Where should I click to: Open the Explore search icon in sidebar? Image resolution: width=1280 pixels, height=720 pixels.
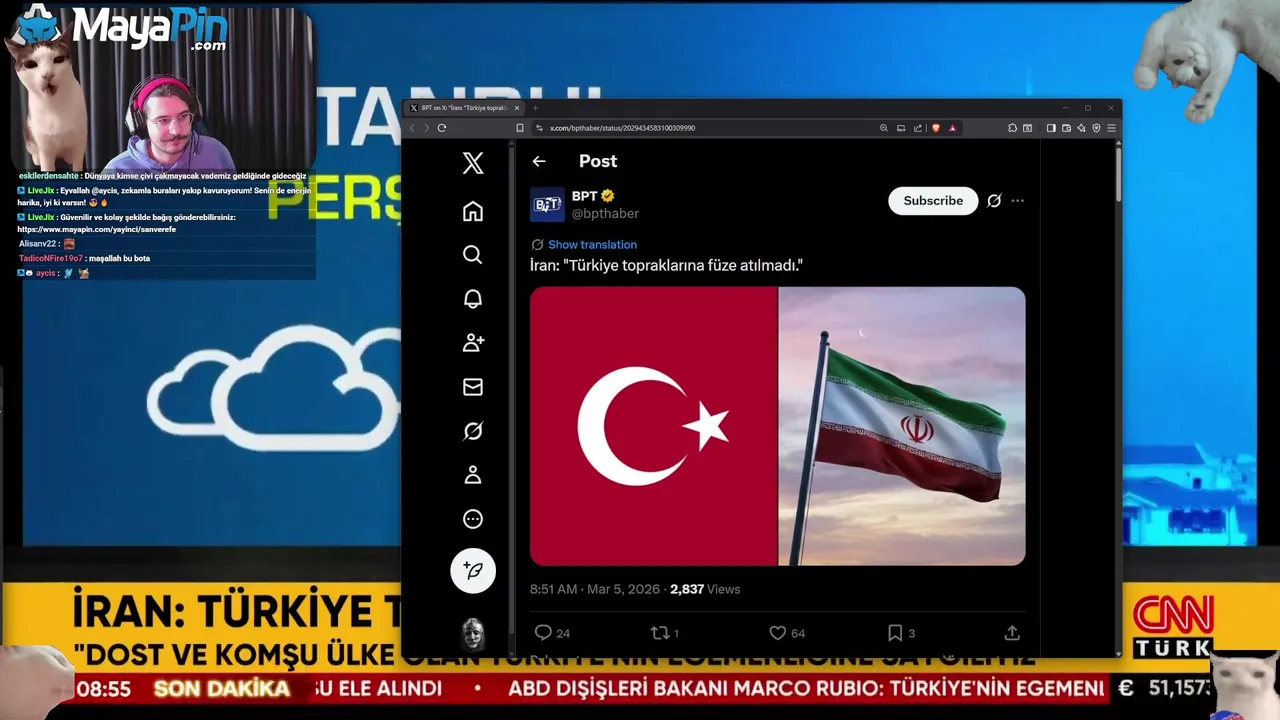pos(473,255)
